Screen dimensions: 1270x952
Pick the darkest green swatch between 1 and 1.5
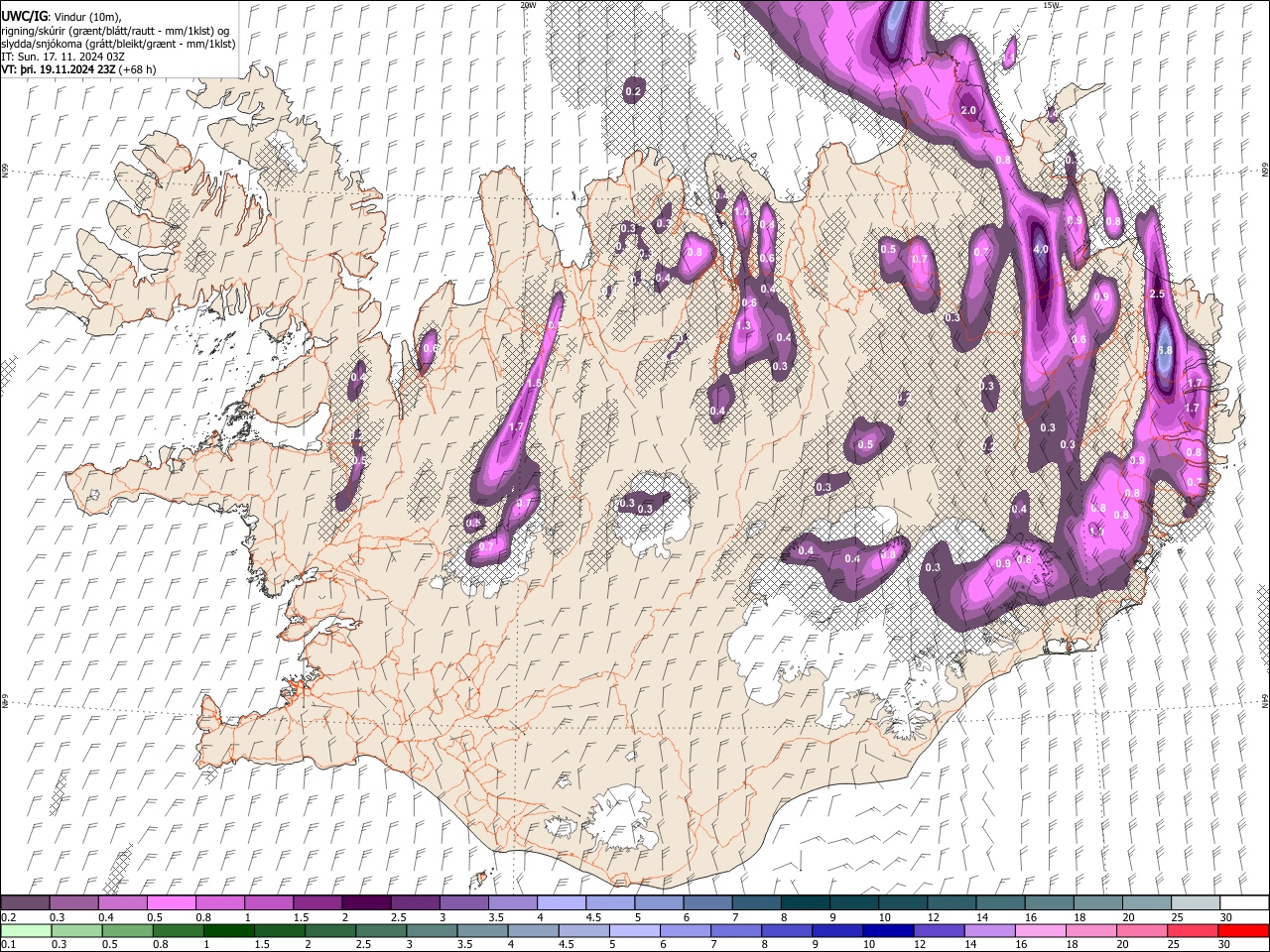[228, 930]
